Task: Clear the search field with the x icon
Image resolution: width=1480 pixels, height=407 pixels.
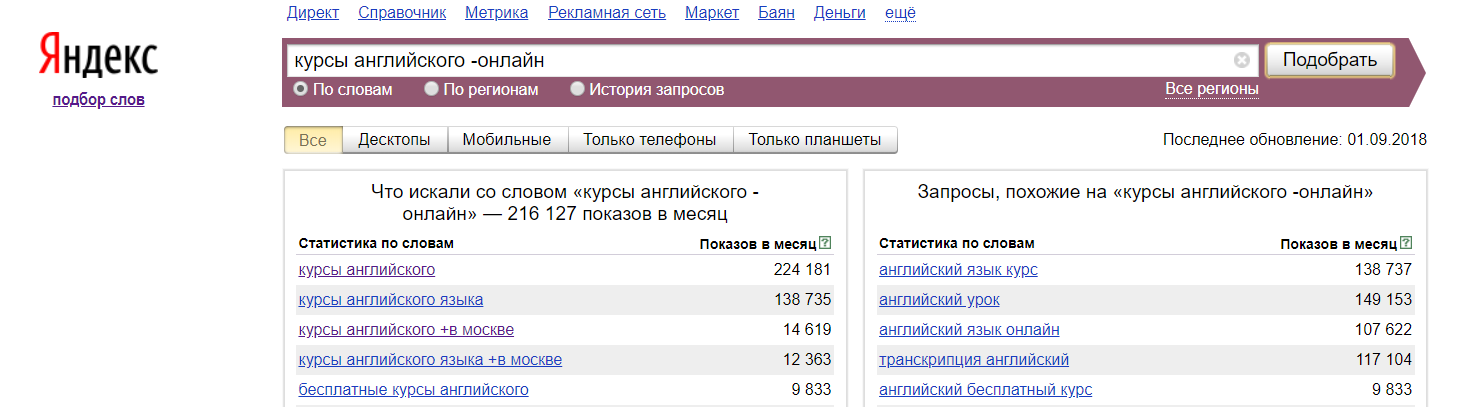Action: pos(1242,60)
